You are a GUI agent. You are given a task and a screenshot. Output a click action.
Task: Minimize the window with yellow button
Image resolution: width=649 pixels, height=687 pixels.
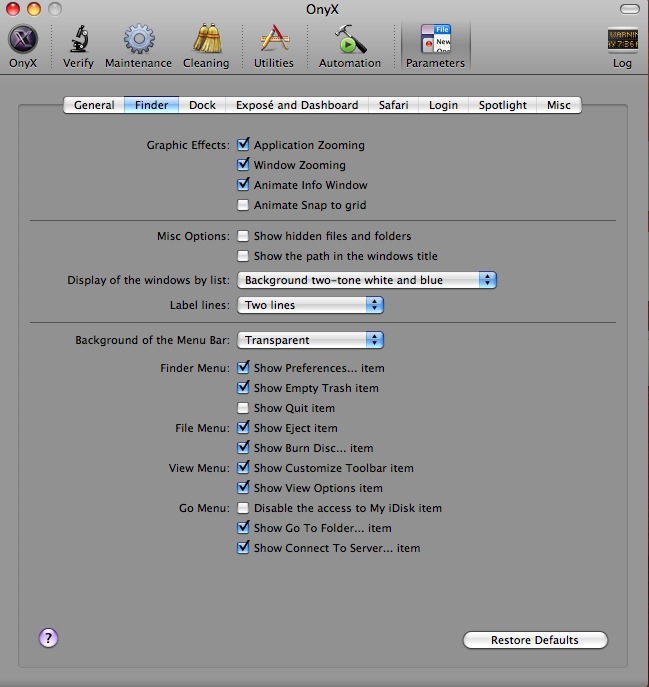tap(34, 9)
